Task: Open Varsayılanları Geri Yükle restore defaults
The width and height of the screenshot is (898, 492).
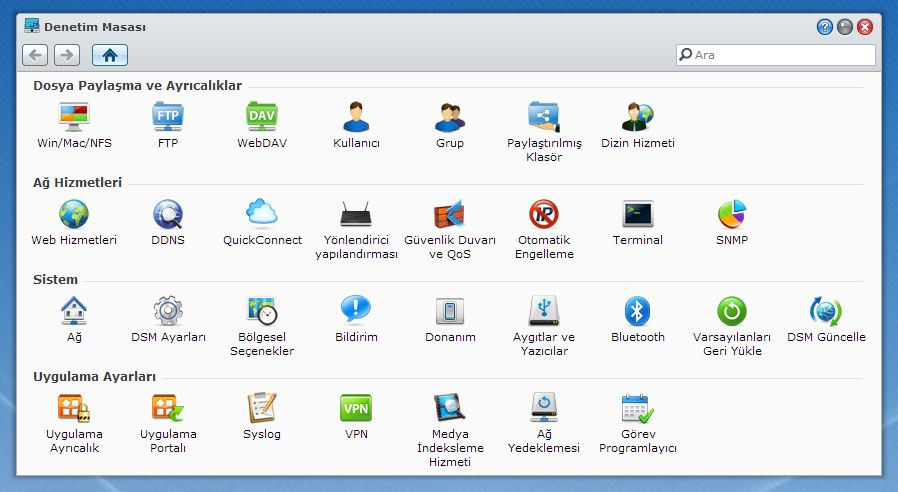Action: click(x=732, y=312)
